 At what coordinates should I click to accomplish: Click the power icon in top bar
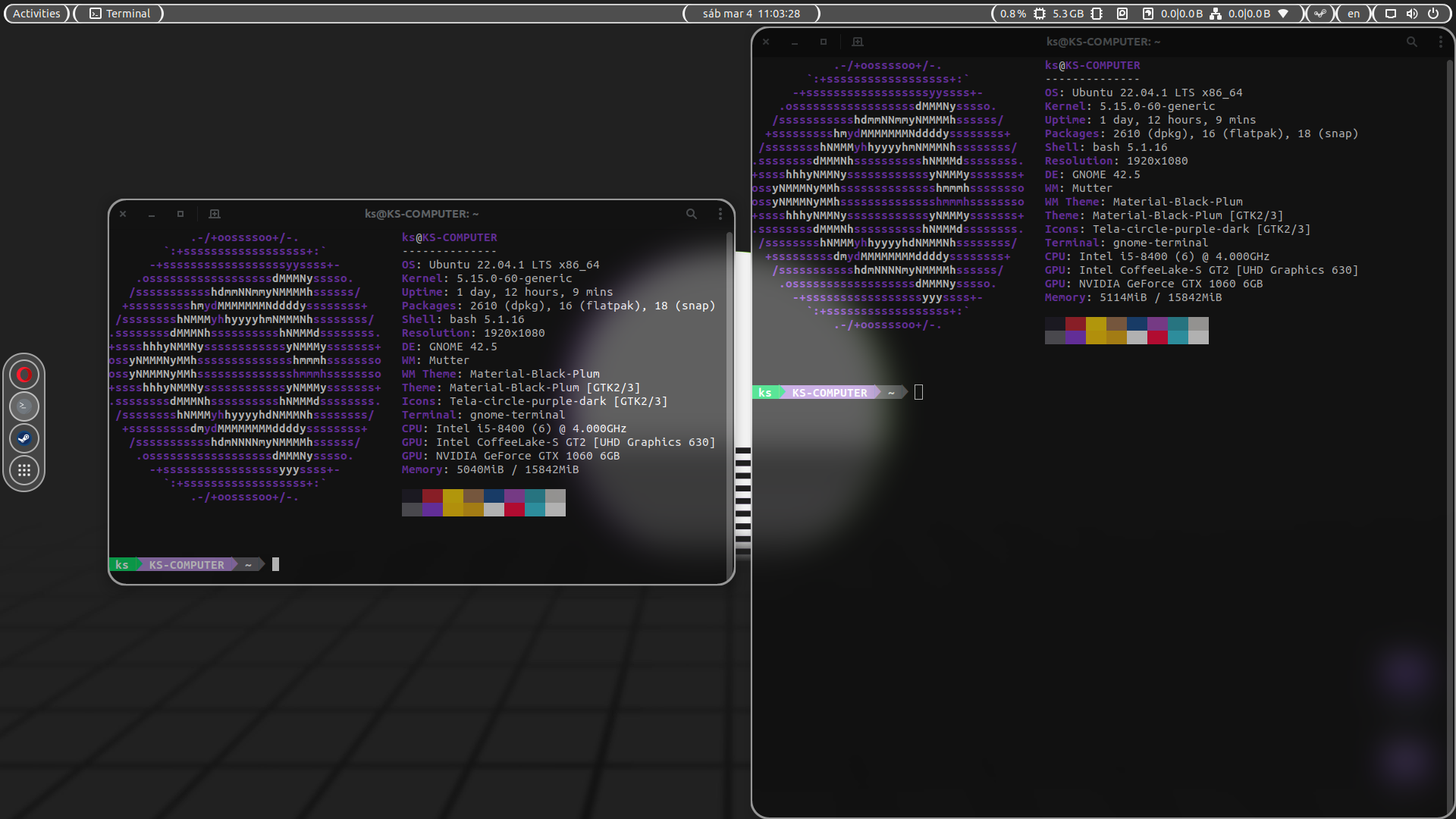tap(1433, 14)
